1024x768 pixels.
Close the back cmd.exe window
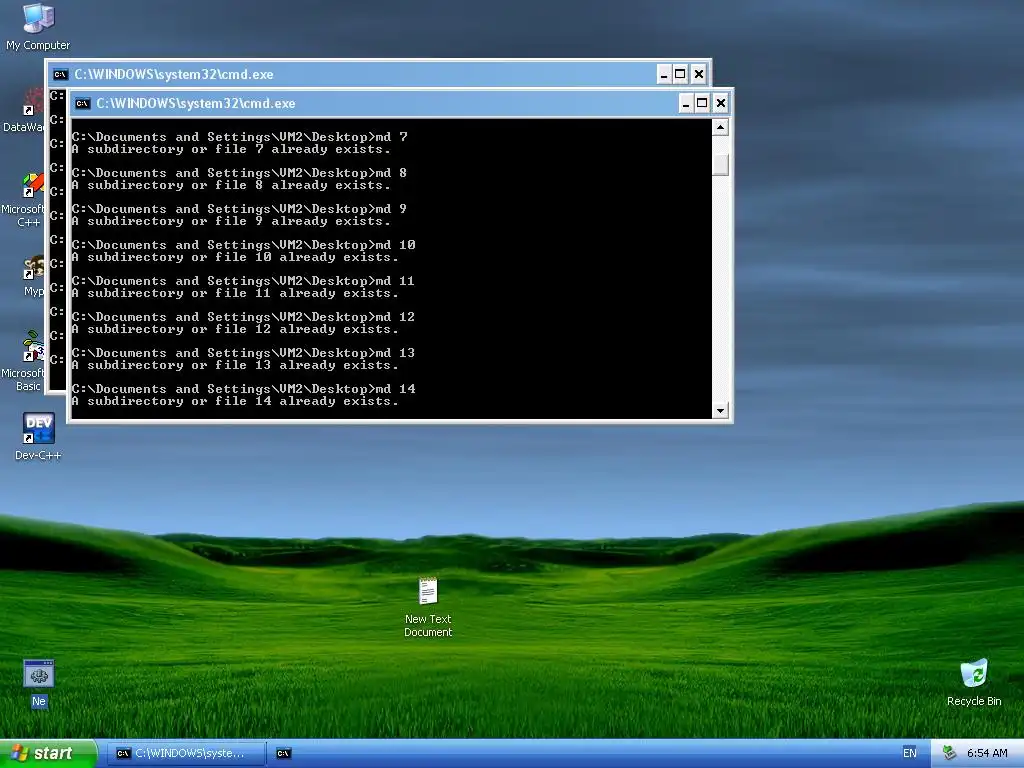(698, 74)
